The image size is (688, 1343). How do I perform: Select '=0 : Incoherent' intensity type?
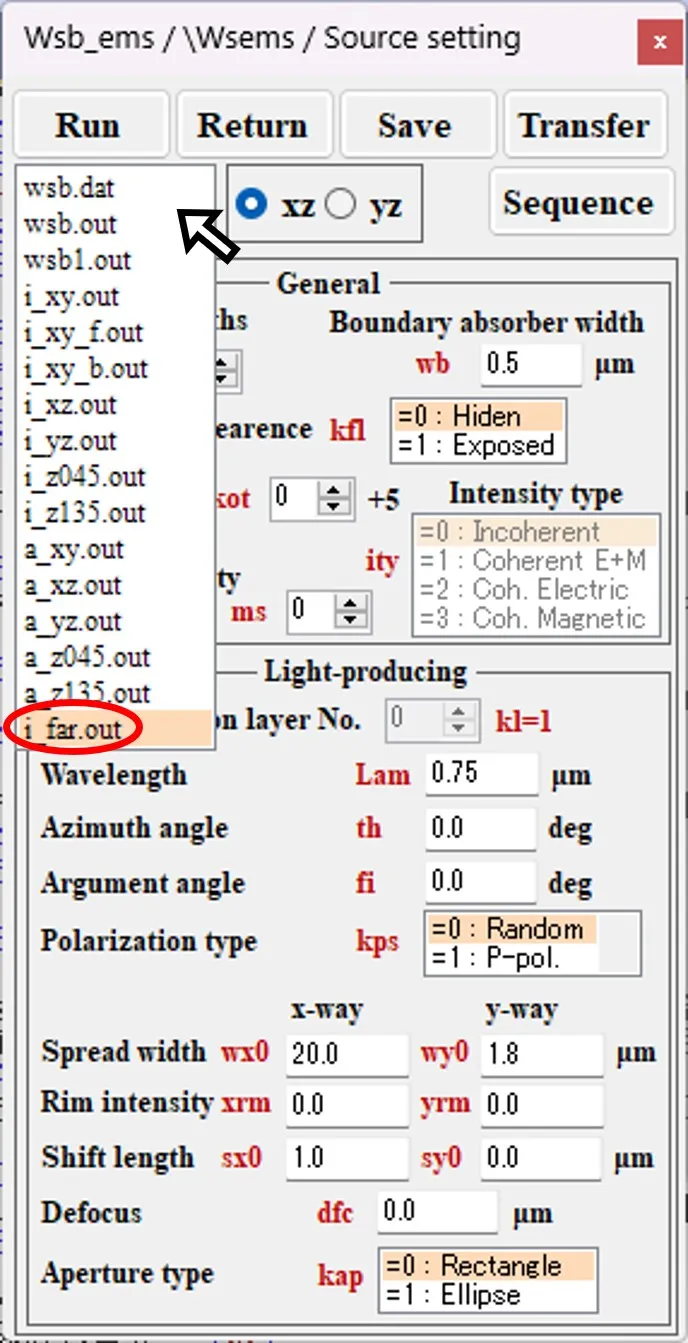tap(536, 531)
